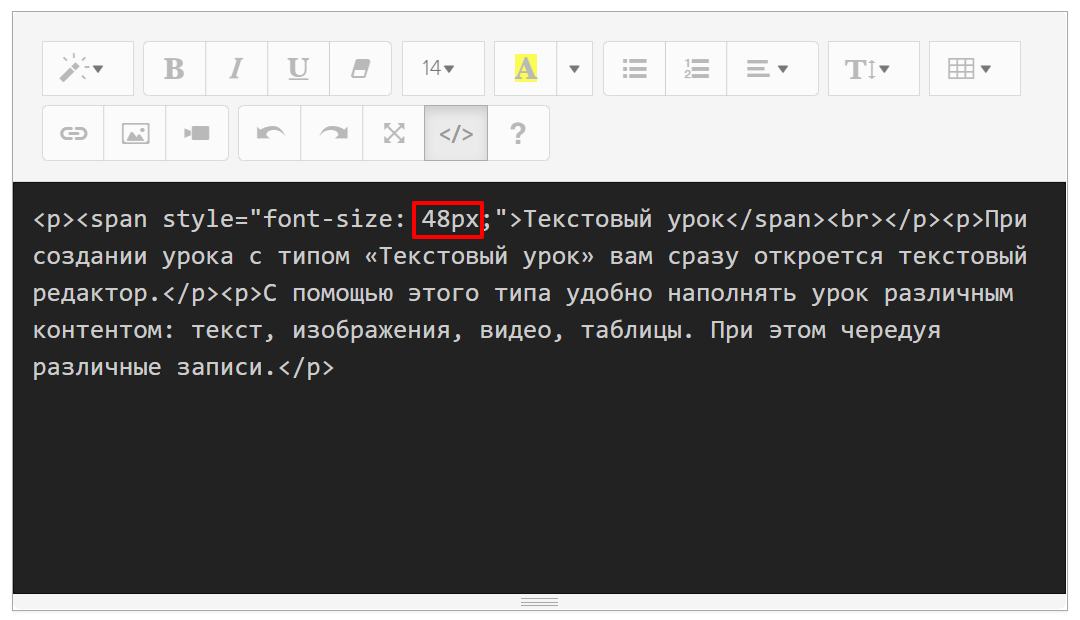Toggle italic formatting
1080x620 pixels.
pos(236,69)
